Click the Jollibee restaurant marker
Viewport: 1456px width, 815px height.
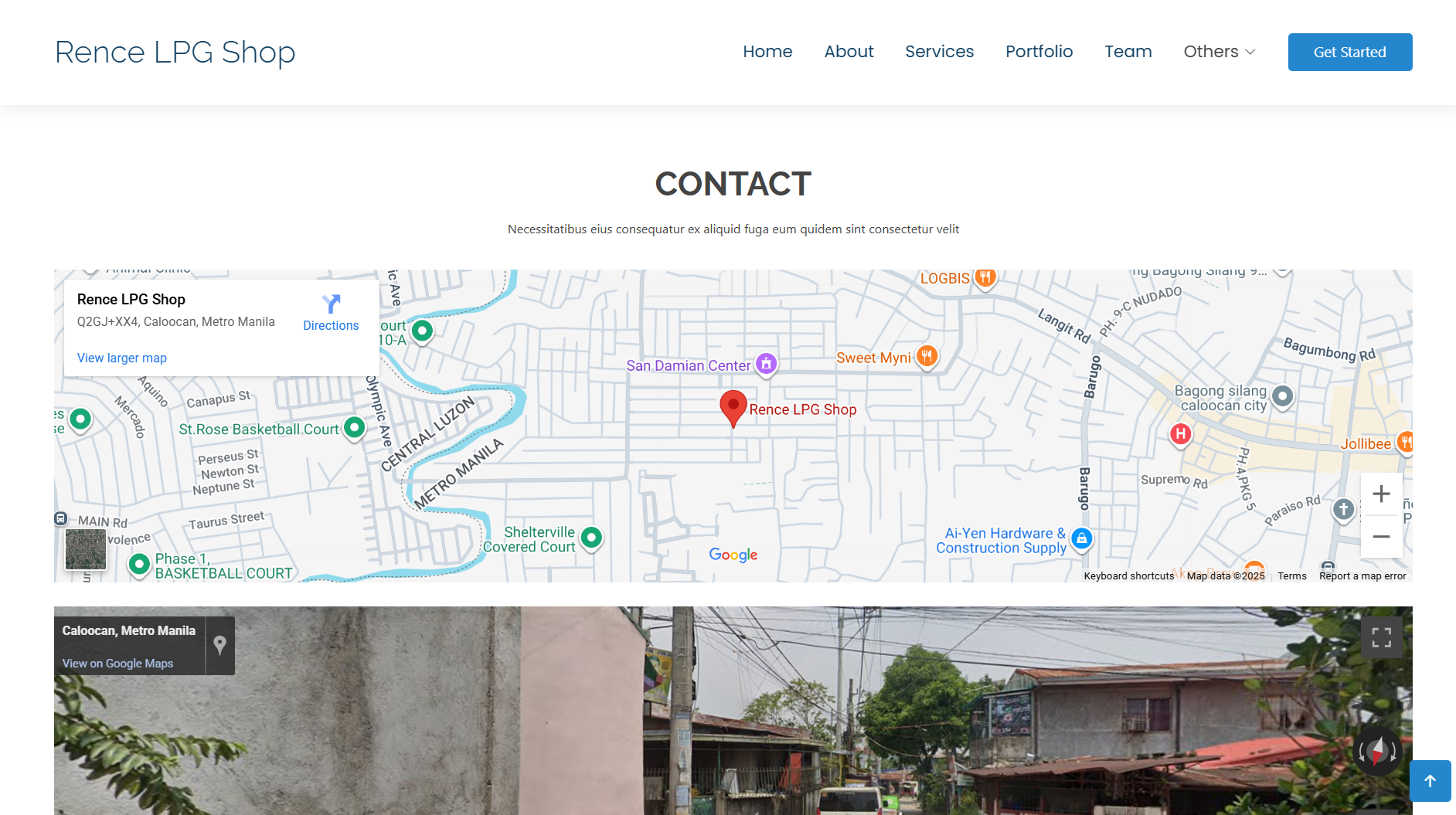[1404, 443]
